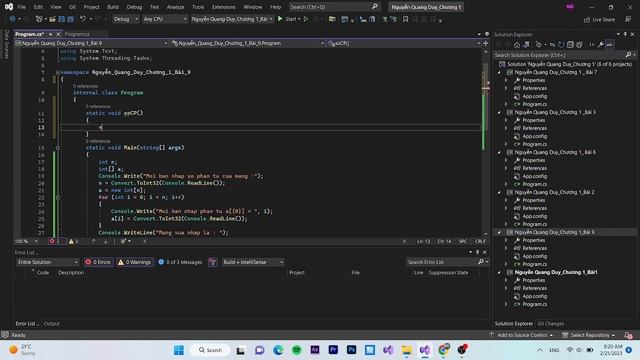Click Refresh icon in Solution Explorer toolbar
This screenshot has height=360, width=640.
pos(561,45)
